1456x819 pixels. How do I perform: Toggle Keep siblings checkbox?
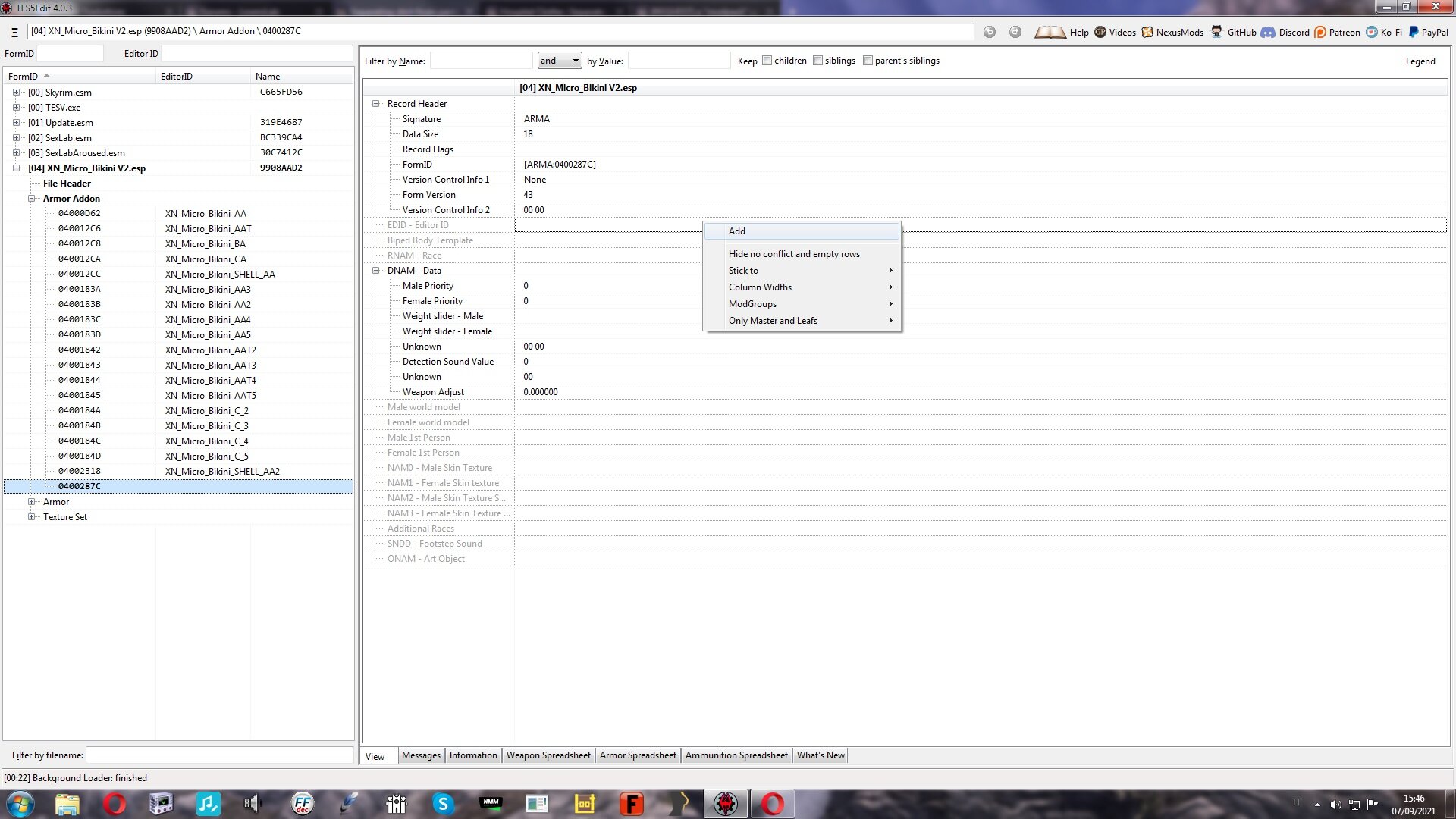817,61
